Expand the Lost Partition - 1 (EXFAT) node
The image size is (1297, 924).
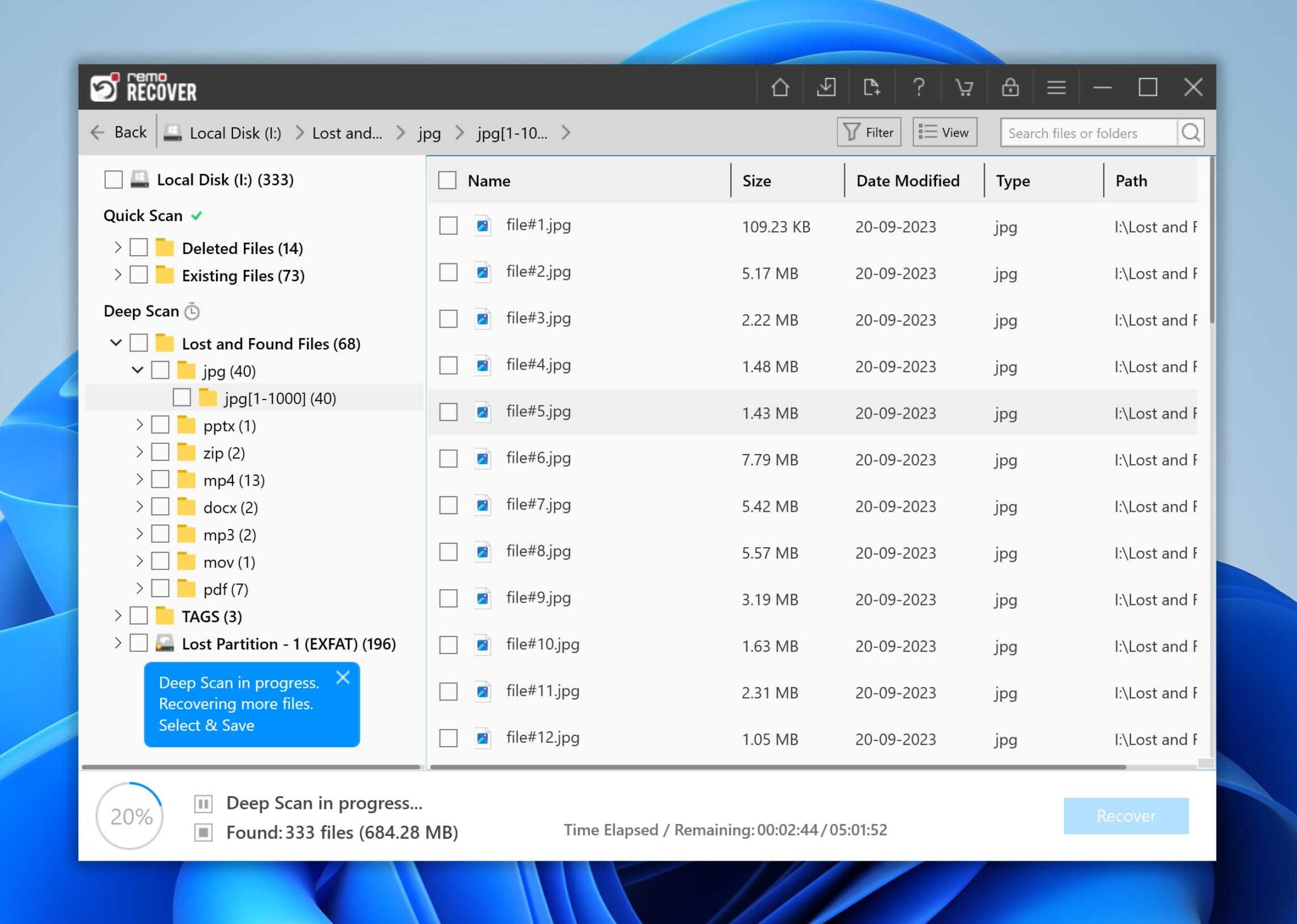click(118, 643)
